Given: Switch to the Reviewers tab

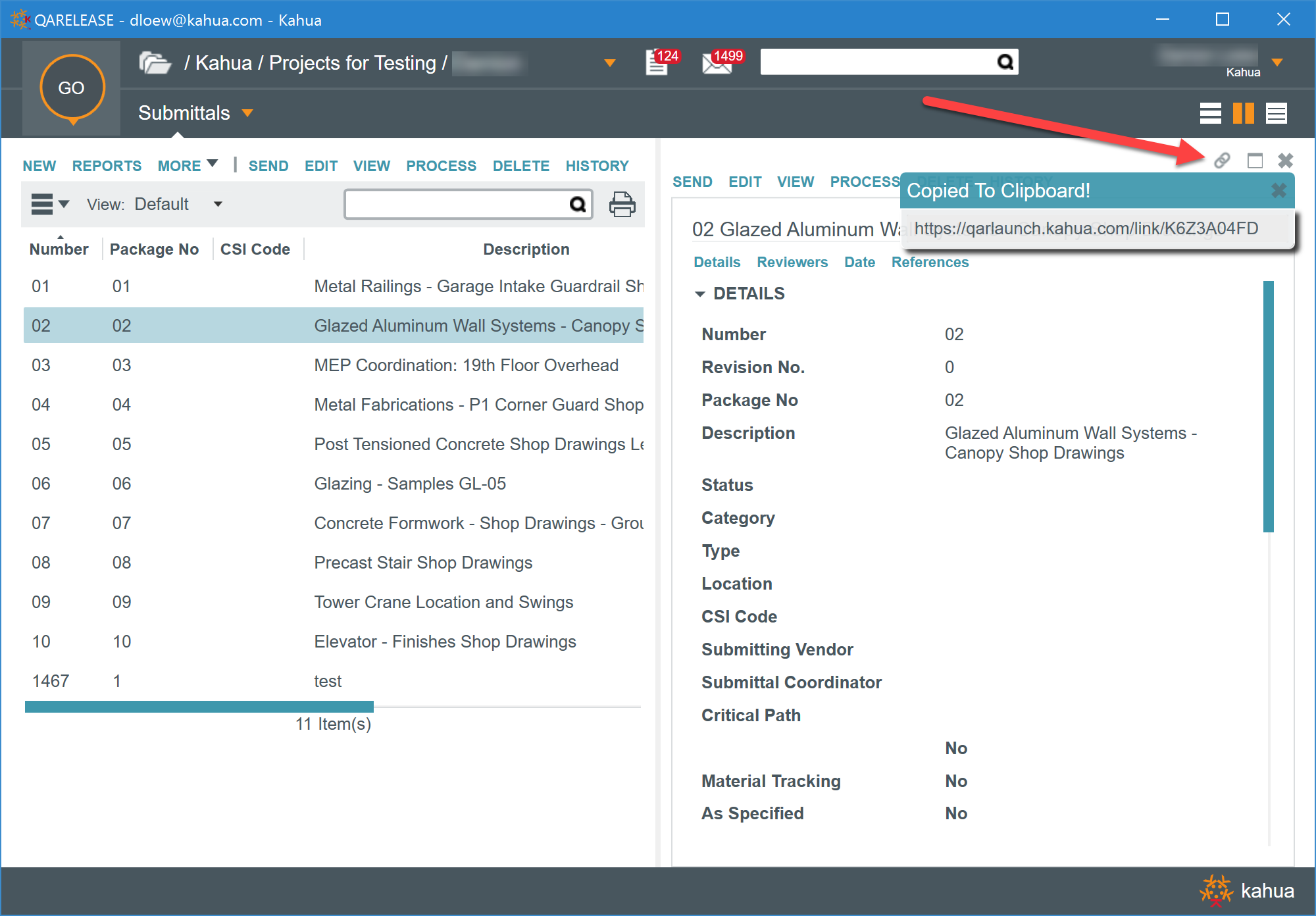Looking at the screenshot, I should [x=792, y=263].
